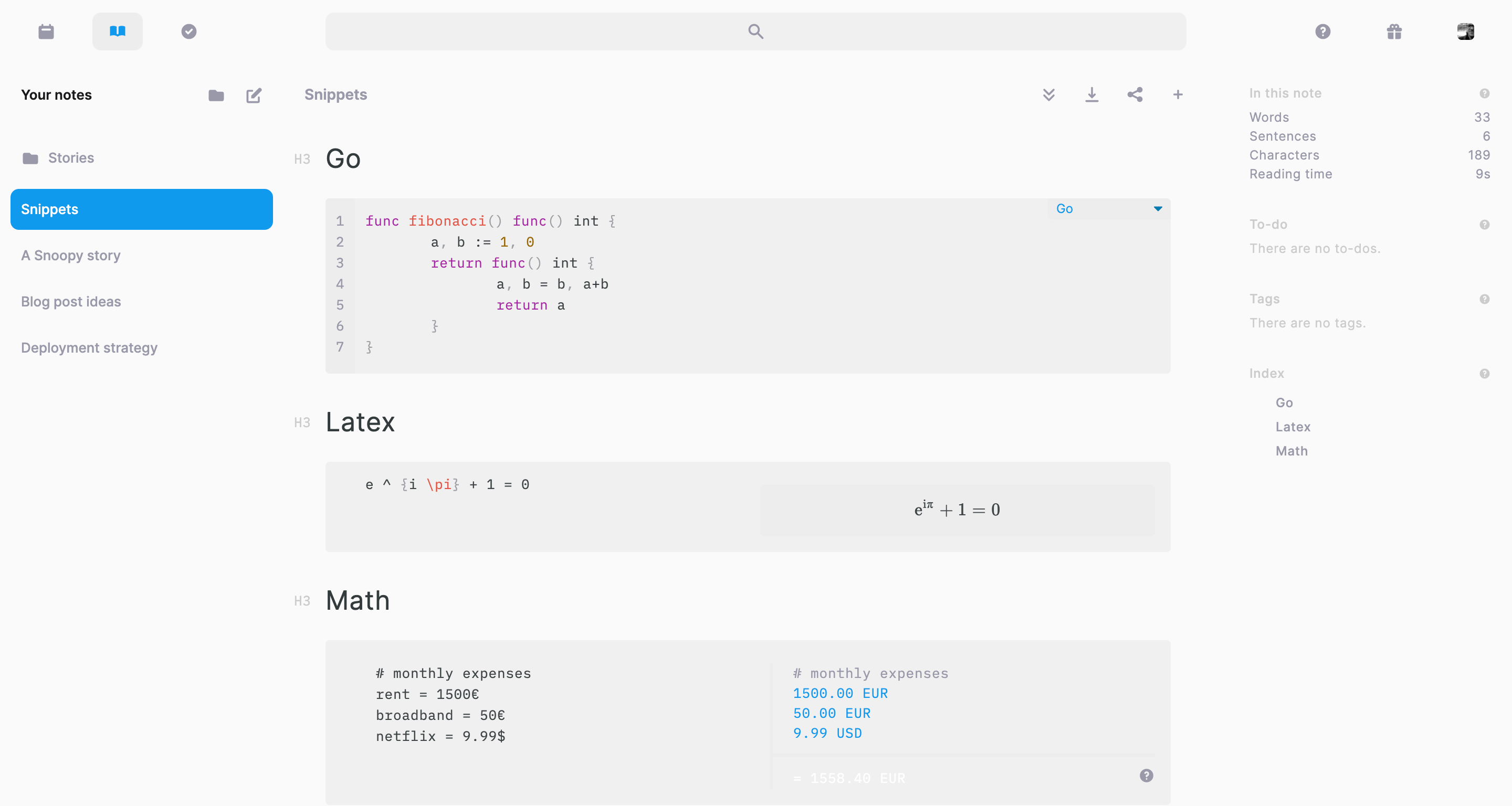Viewport: 1512px width, 806px height.
Task: Jump to Latex in the Index
Action: pos(1293,427)
